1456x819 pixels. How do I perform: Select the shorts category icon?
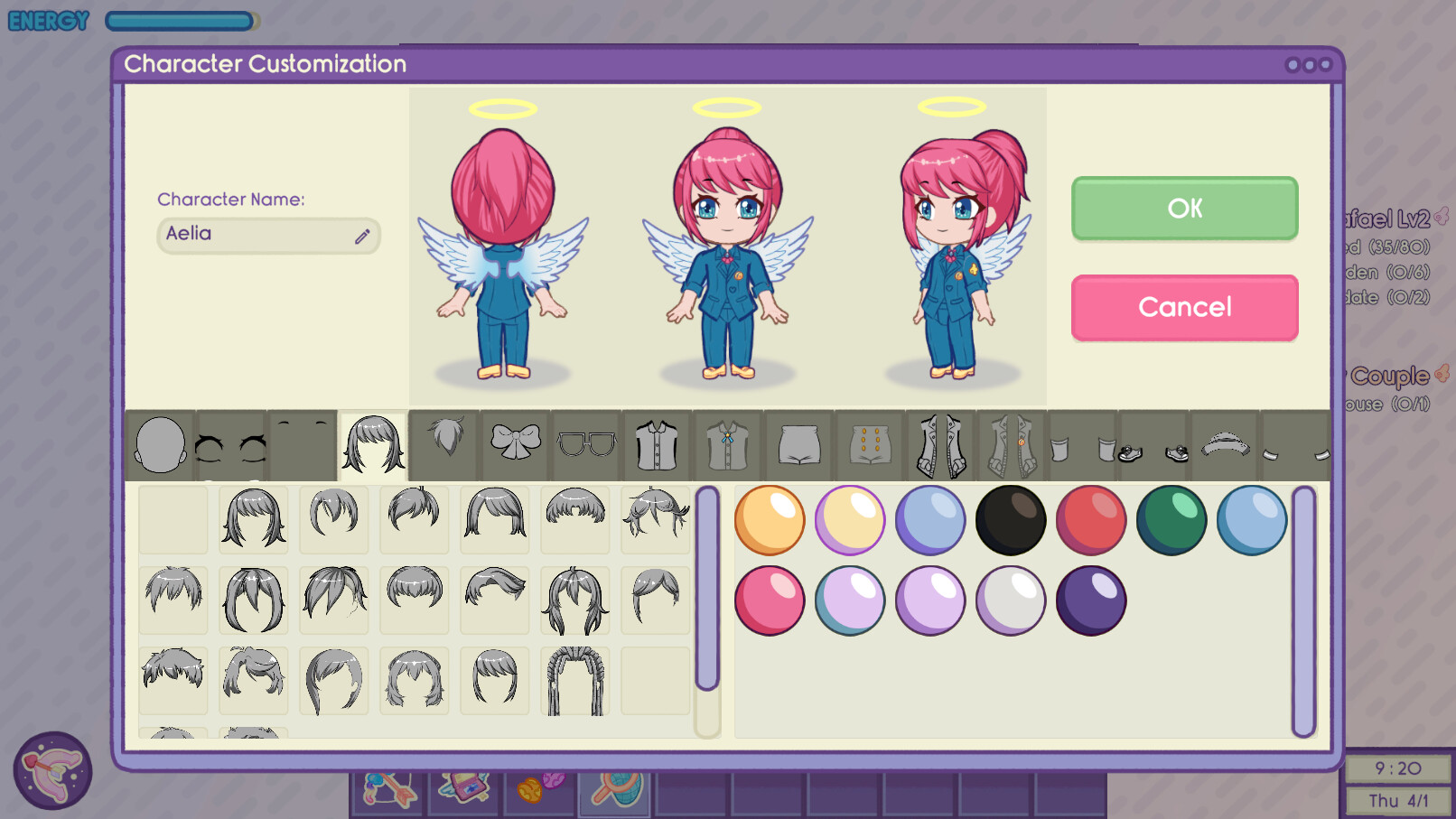798,442
